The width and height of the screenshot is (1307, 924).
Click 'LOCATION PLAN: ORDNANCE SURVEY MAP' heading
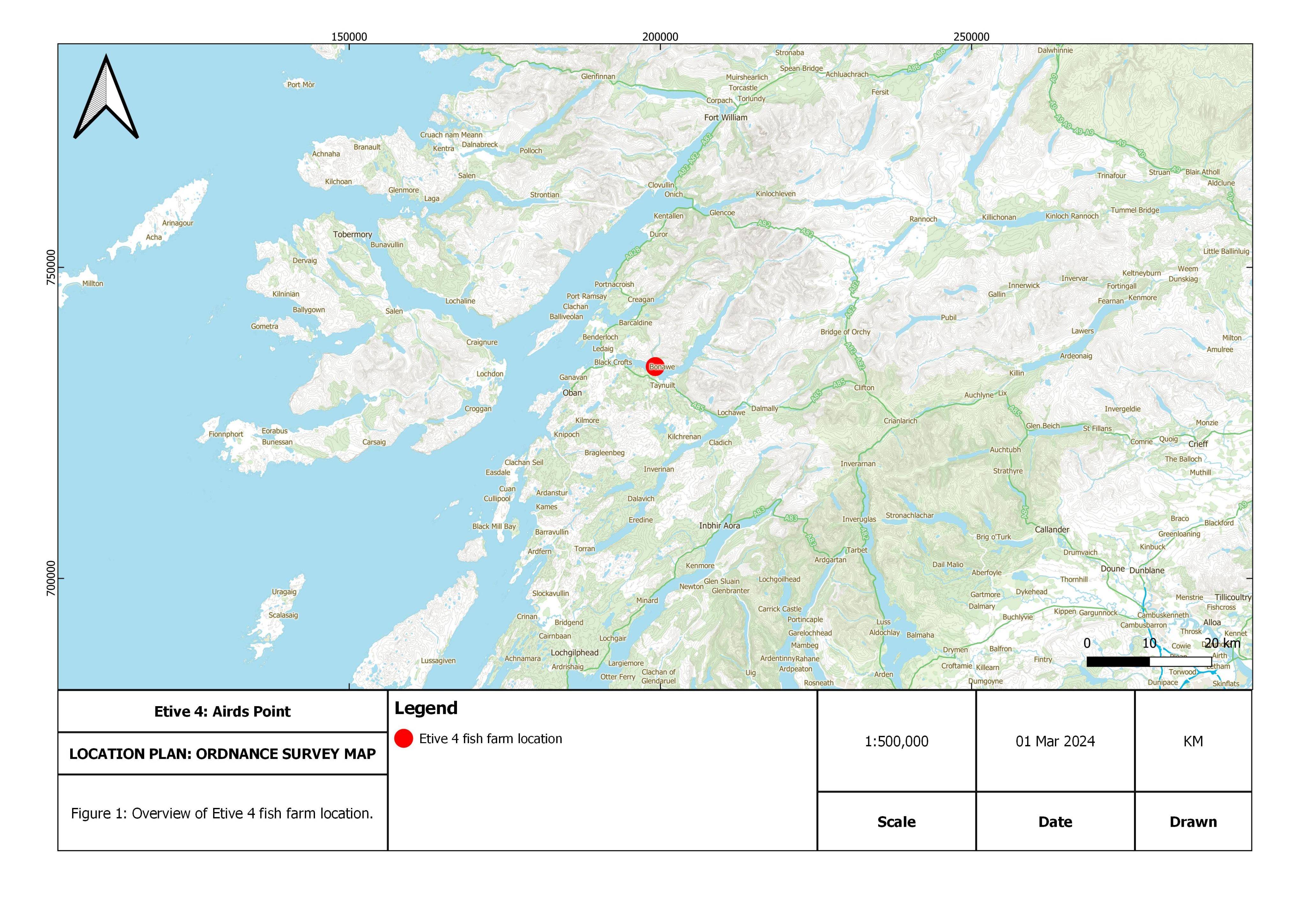point(223,754)
